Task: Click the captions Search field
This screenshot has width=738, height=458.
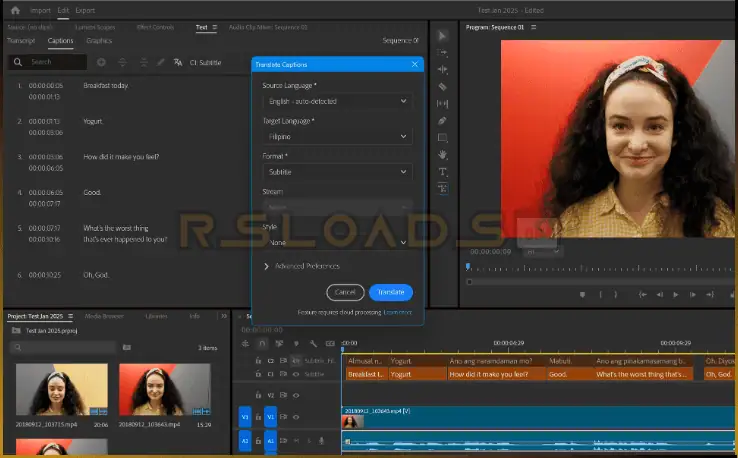Action: [48, 62]
